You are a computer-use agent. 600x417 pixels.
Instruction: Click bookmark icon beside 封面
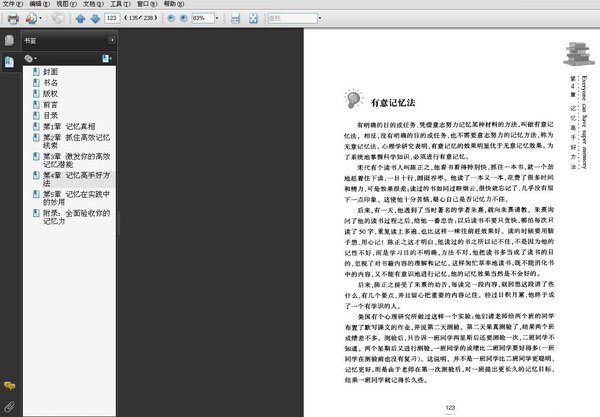(x=36, y=72)
